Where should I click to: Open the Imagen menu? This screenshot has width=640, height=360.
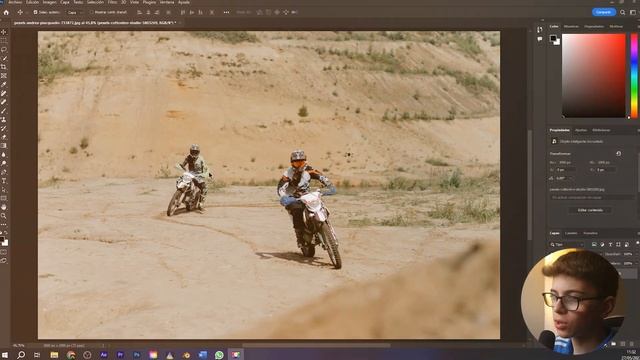pos(49,2)
